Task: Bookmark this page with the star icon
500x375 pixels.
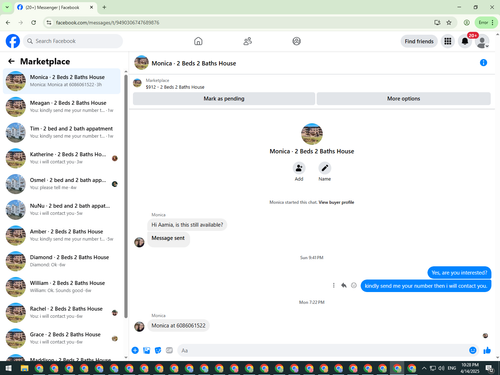Action: pyautogui.click(x=449, y=22)
